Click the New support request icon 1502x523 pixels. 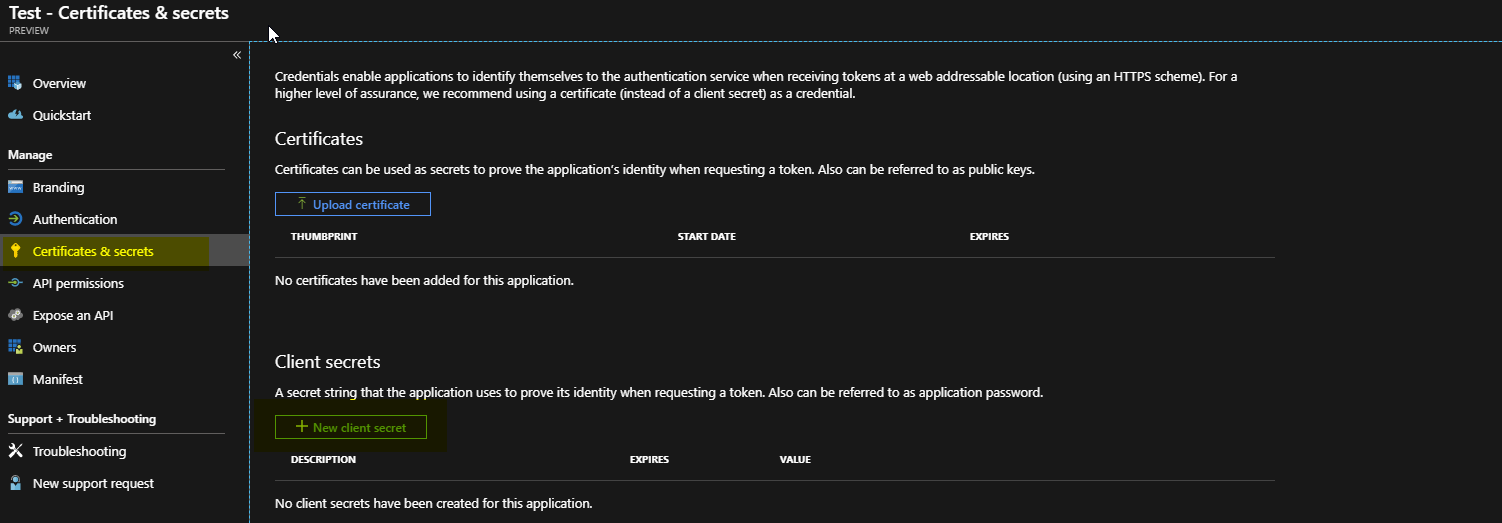coord(15,483)
